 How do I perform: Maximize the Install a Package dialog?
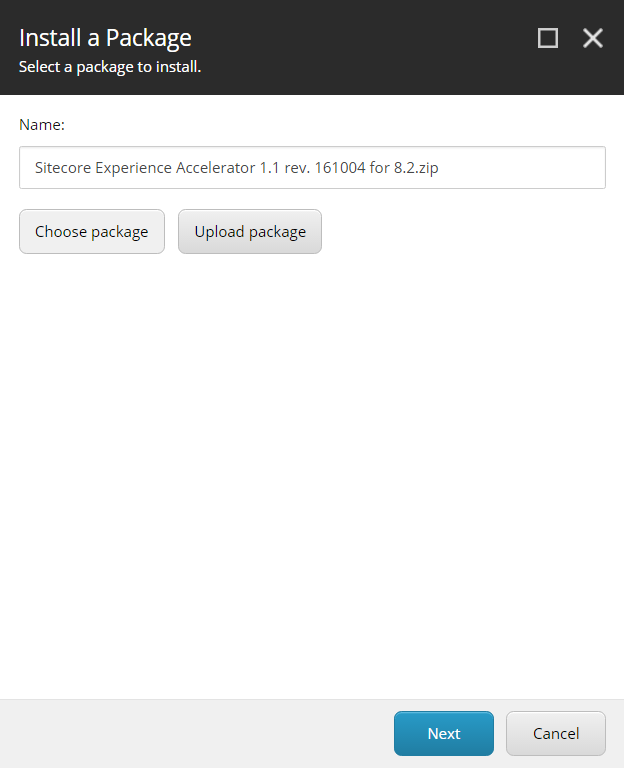548,38
